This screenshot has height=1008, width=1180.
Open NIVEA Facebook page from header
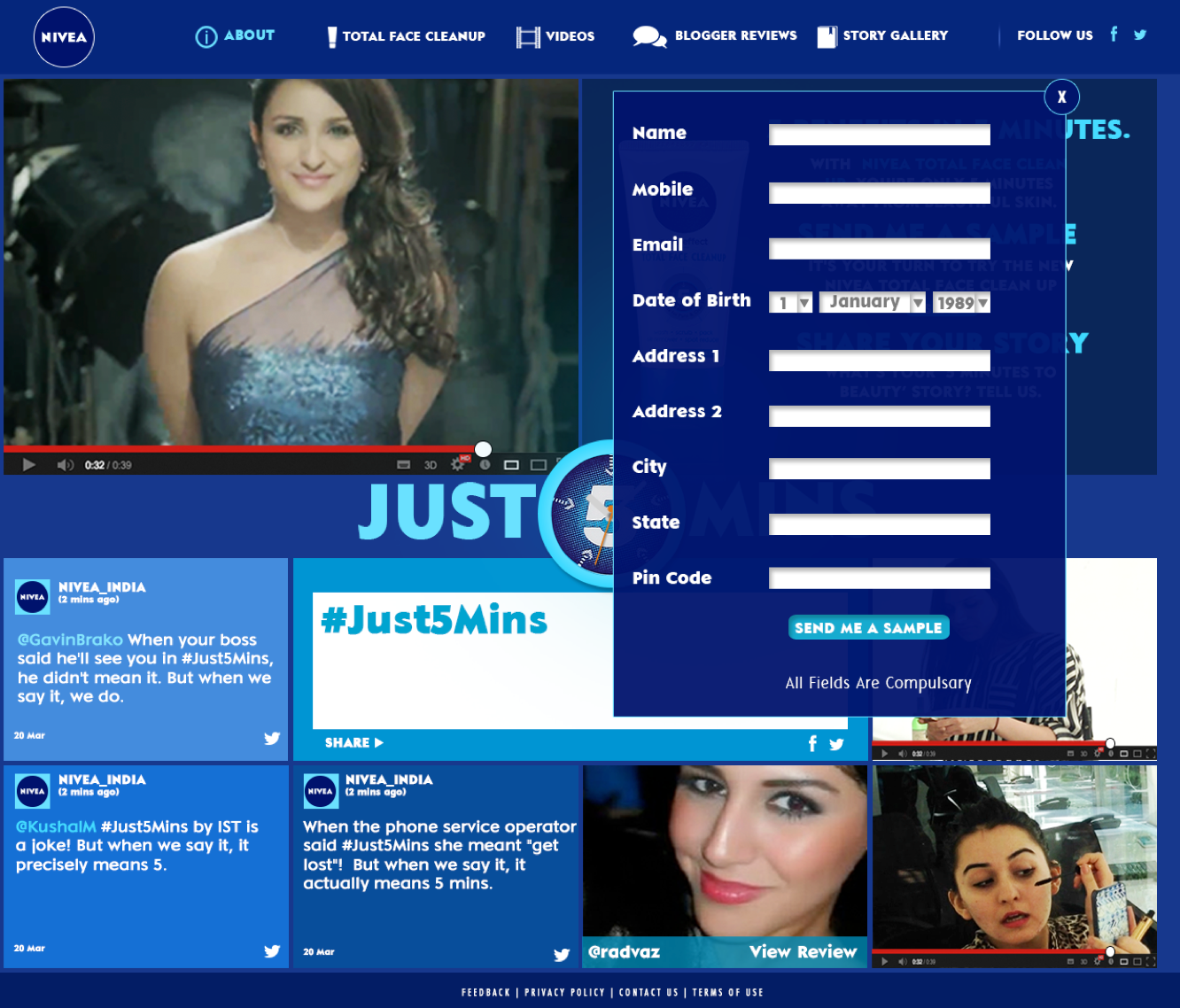pyautogui.click(x=1114, y=35)
